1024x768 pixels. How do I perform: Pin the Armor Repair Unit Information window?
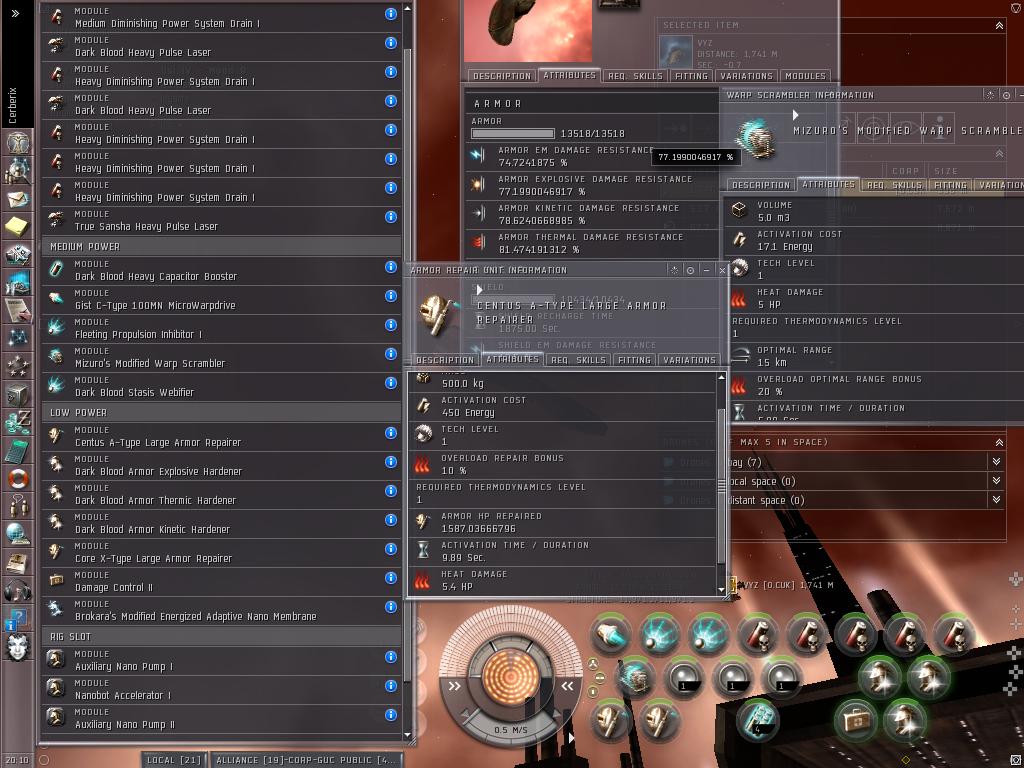(690, 270)
